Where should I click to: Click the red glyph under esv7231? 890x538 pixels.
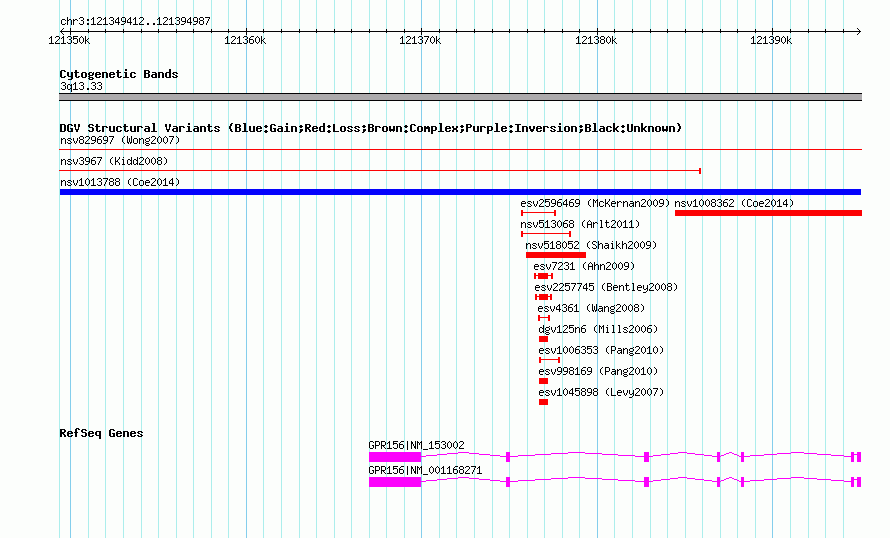click(543, 276)
